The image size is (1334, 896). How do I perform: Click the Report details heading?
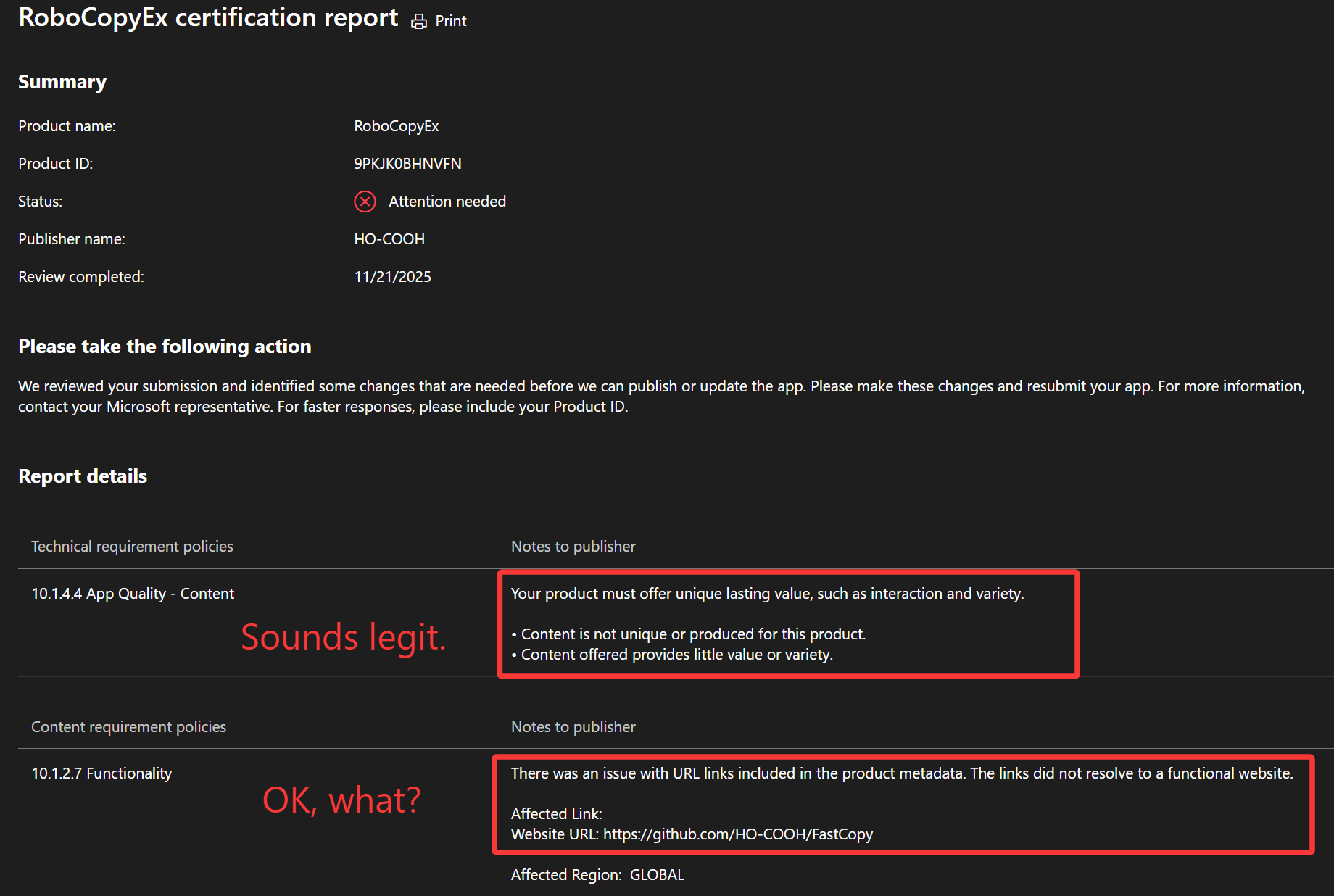(x=83, y=476)
